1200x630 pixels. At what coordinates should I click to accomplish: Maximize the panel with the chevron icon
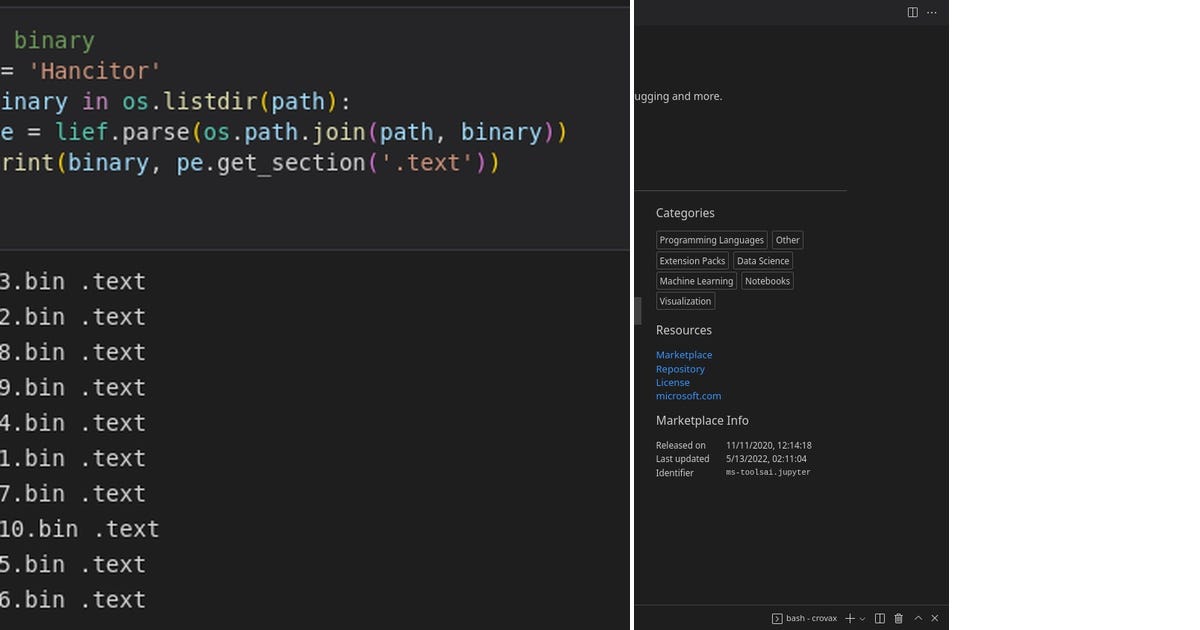pyautogui.click(x=917, y=618)
